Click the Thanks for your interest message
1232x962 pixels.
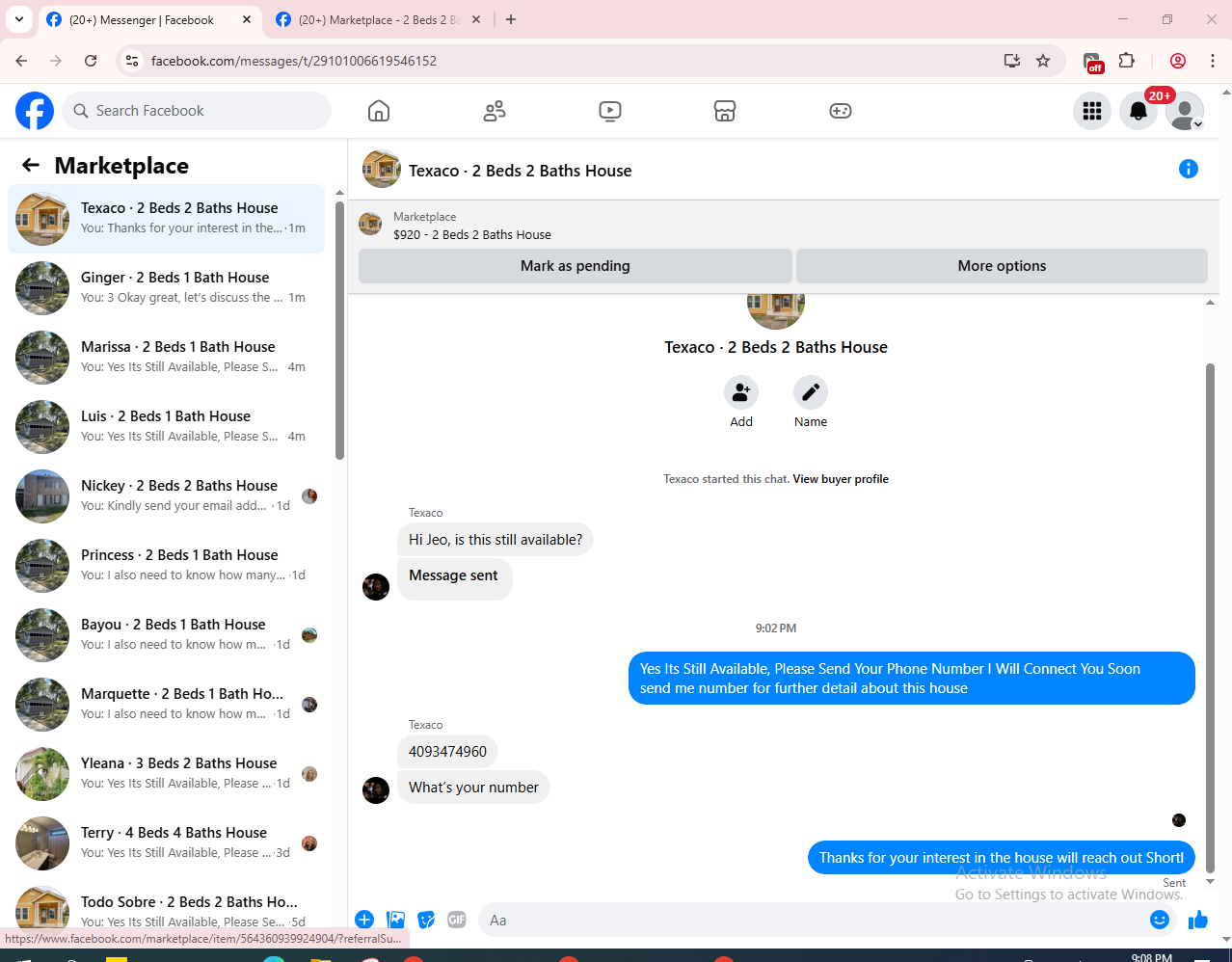click(x=1002, y=858)
